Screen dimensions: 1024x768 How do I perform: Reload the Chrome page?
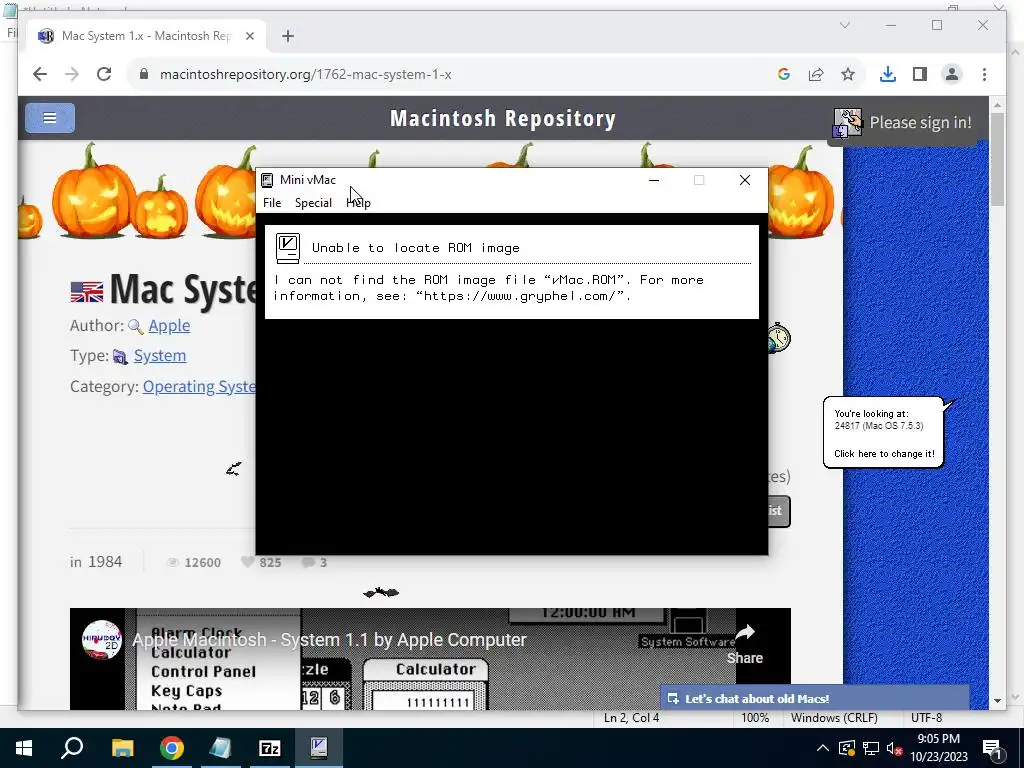[x=104, y=74]
